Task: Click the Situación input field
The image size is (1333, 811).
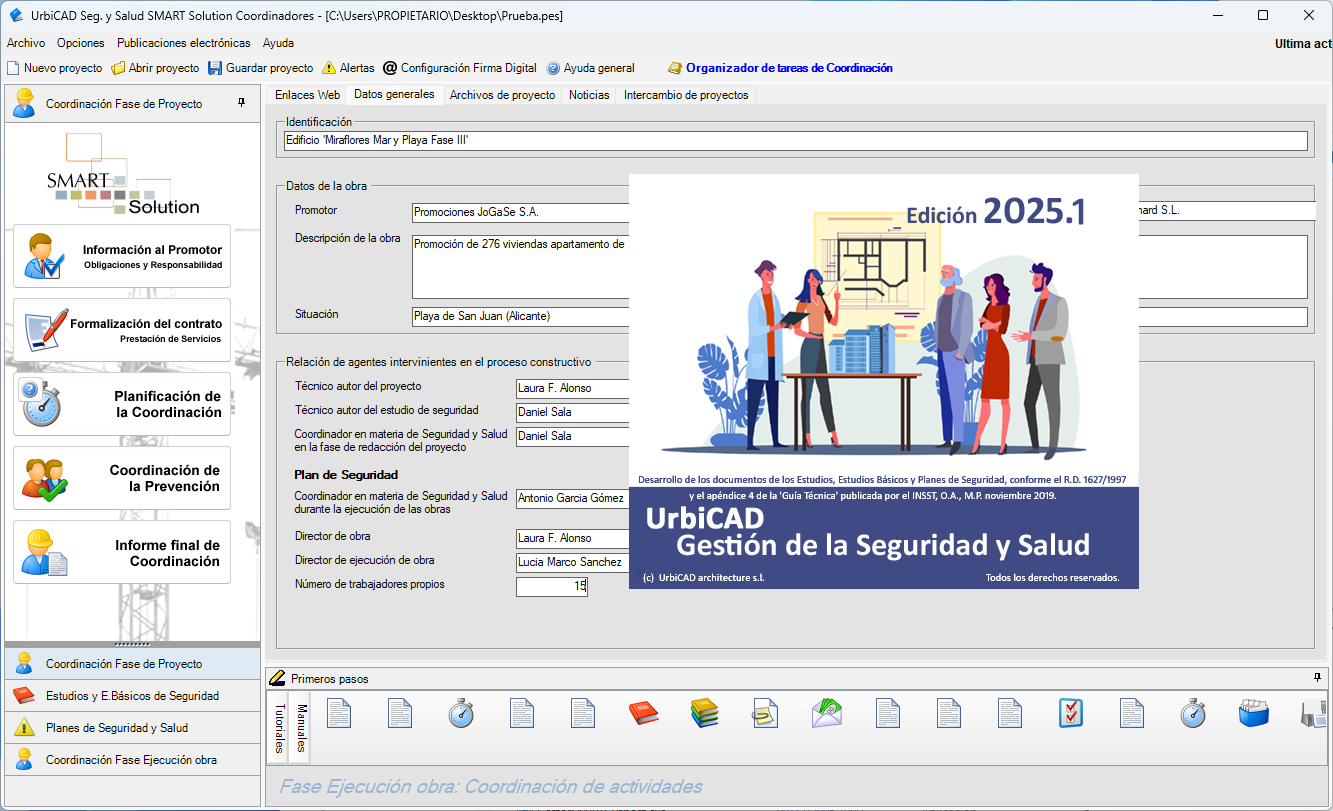Action: tap(520, 316)
